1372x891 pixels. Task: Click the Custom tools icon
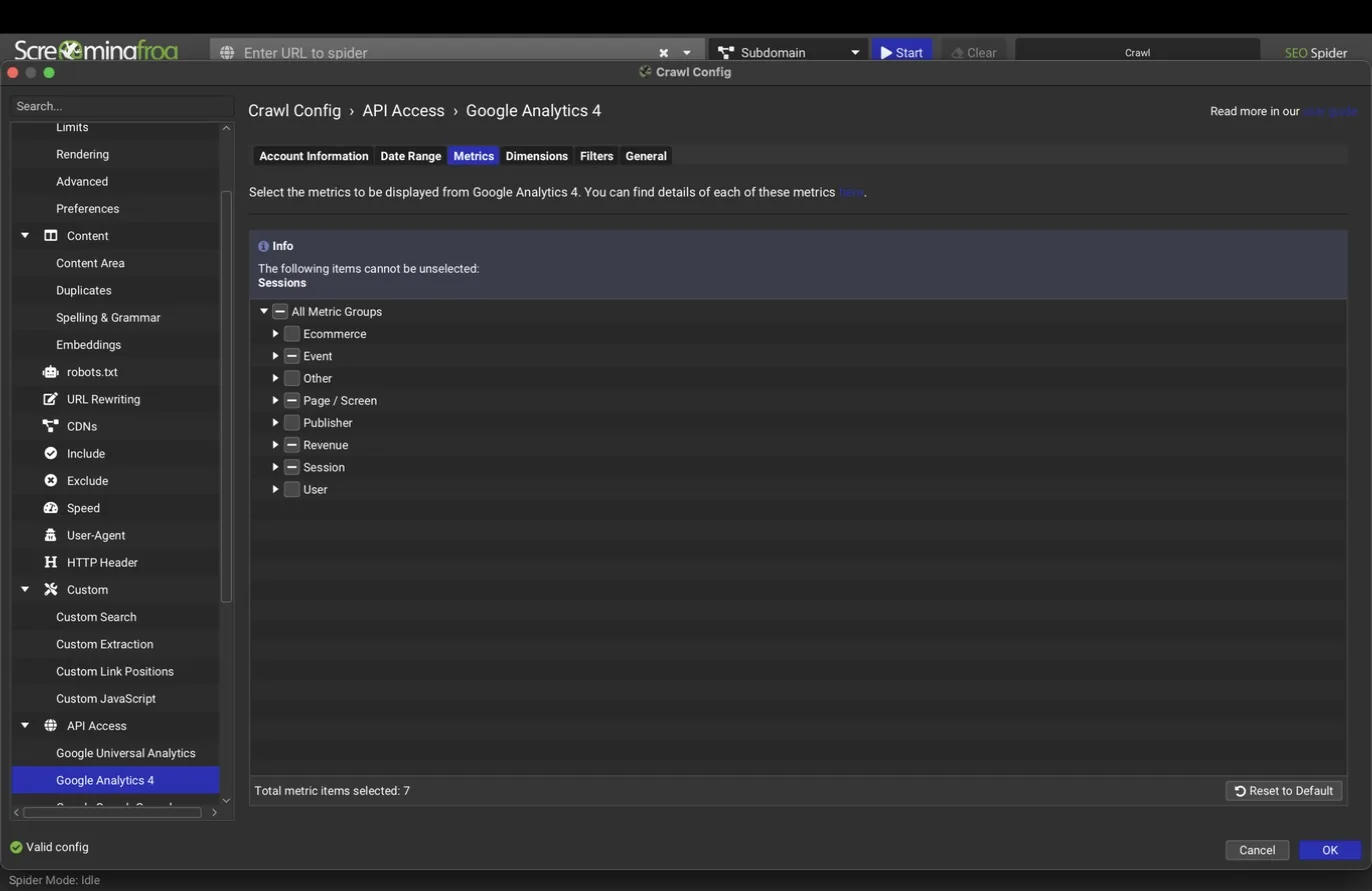click(50, 590)
